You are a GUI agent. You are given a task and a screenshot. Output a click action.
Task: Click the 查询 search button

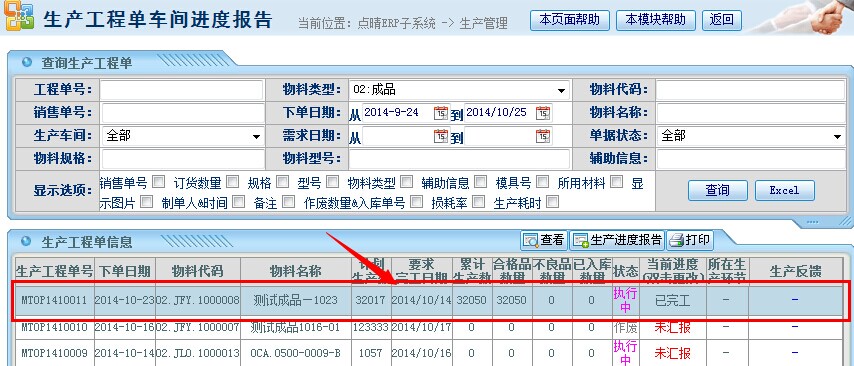(x=717, y=190)
